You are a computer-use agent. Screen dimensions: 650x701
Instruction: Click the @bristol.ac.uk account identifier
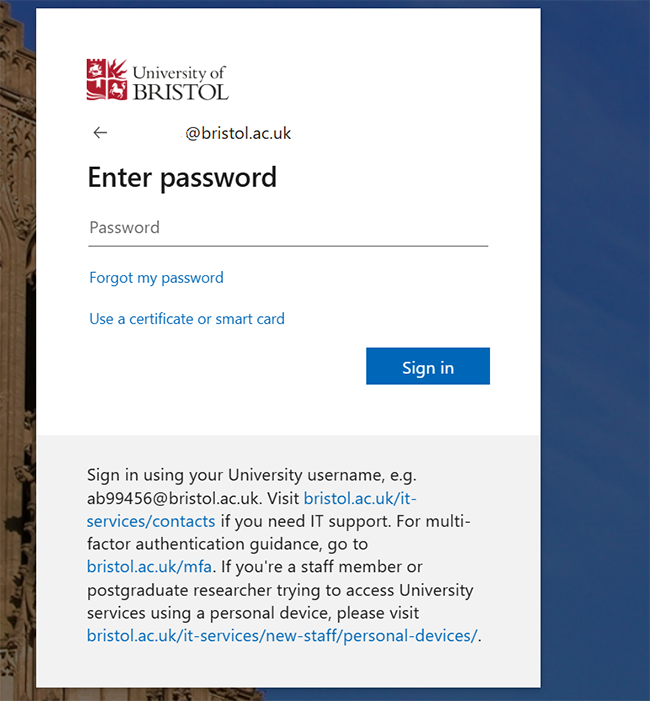[x=238, y=133]
